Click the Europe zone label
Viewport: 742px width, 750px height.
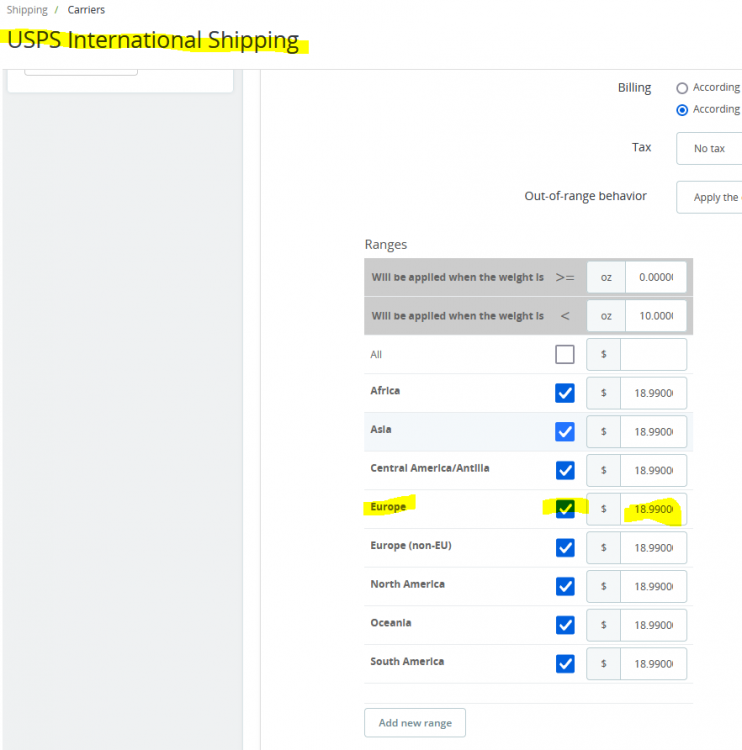pyautogui.click(x=388, y=507)
